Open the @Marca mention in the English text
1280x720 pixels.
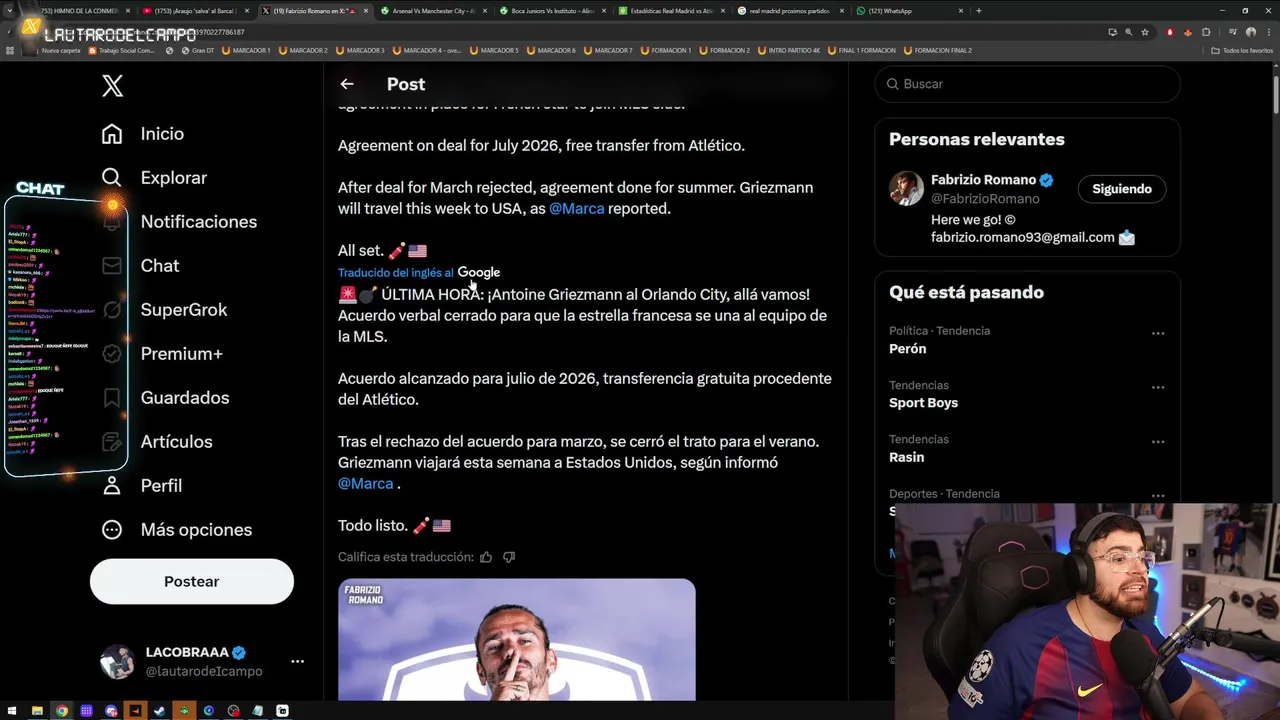(x=576, y=209)
